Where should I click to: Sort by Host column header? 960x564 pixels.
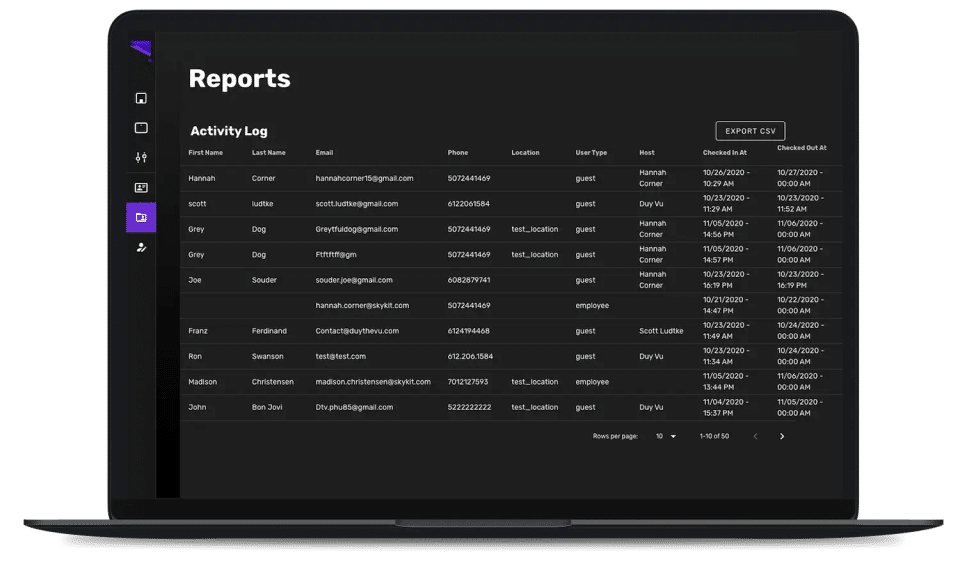pos(647,152)
